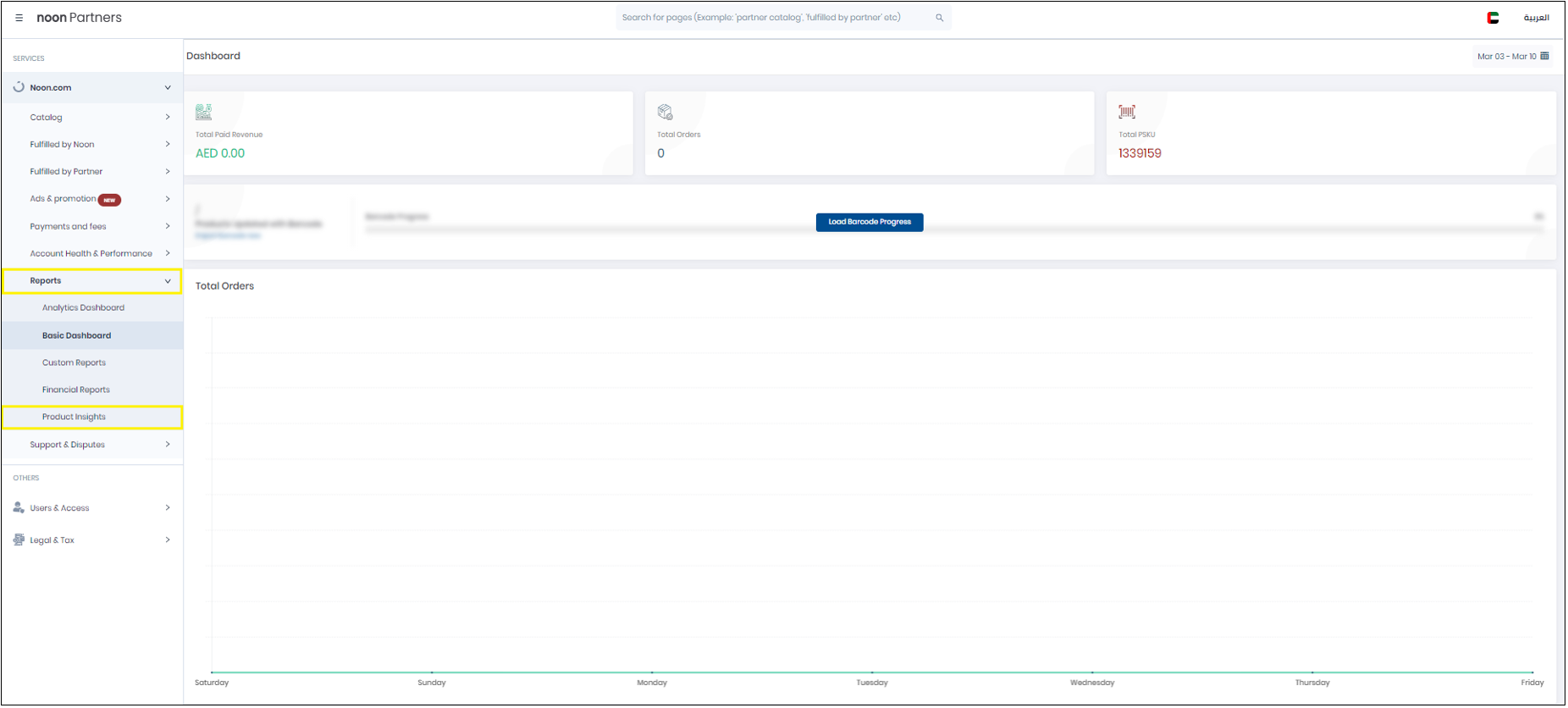
Task: Click the Total Paid Revenue icon
Action: (x=204, y=112)
